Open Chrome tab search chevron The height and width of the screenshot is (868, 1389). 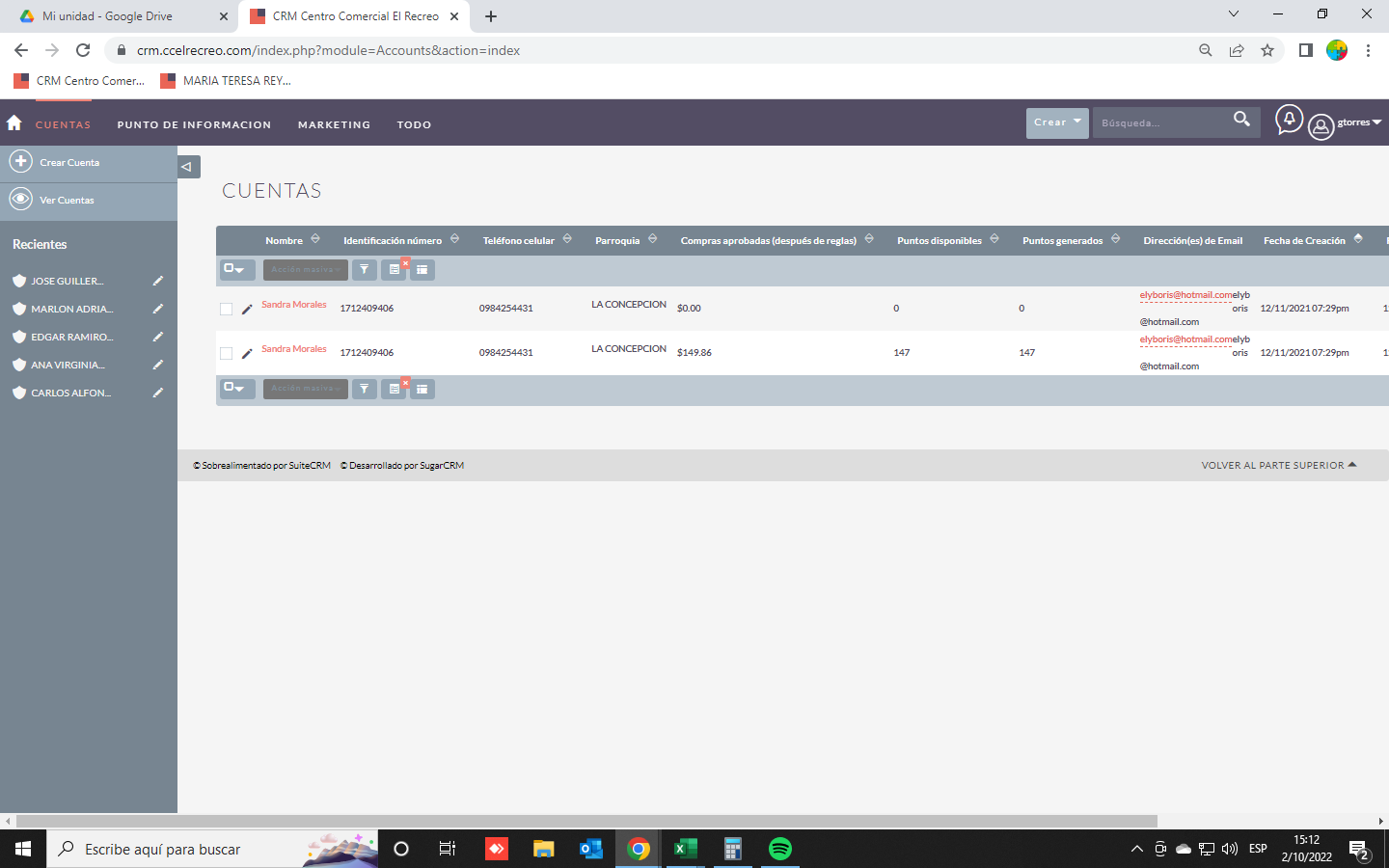(1234, 14)
